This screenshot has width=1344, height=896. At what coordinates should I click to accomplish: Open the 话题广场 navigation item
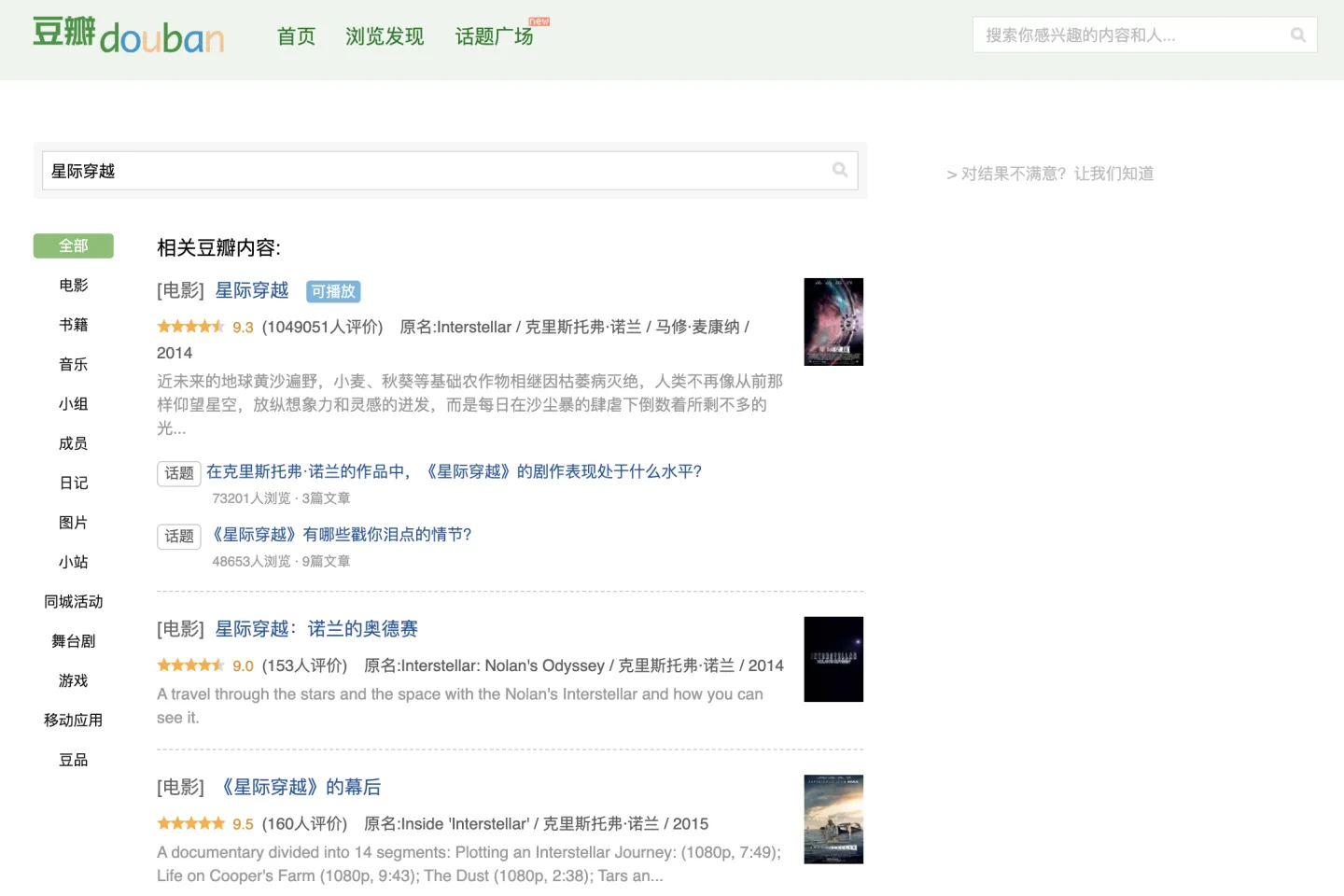pyautogui.click(x=495, y=36)
